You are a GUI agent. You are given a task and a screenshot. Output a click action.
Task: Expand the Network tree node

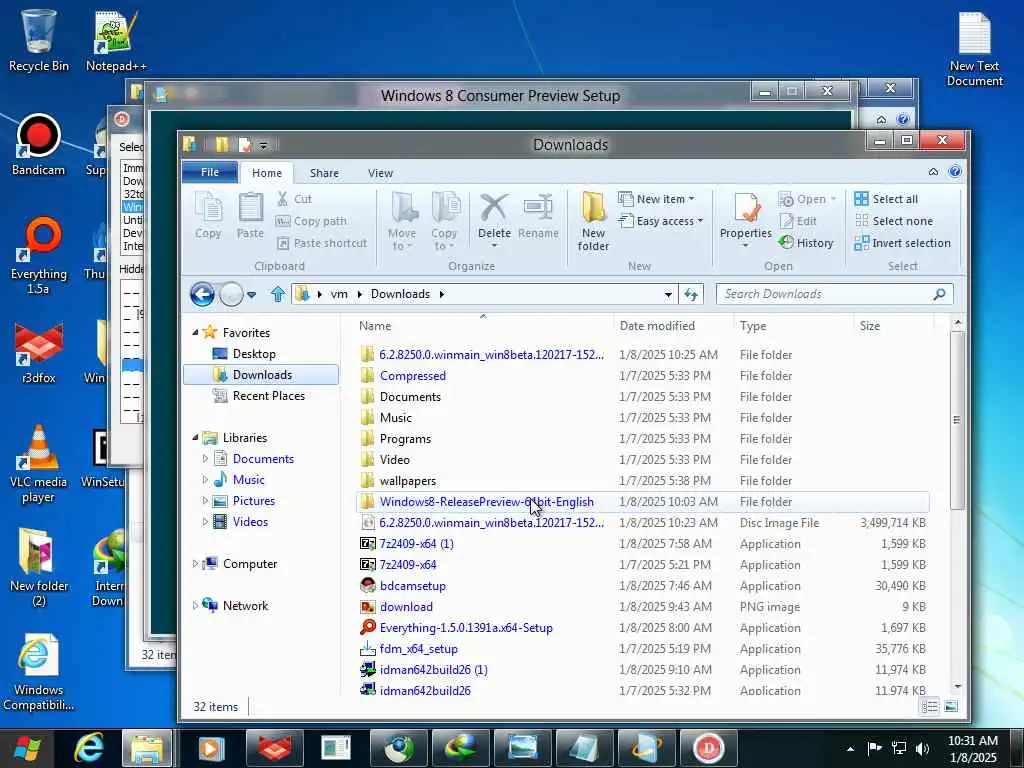(x=195, y=605)
